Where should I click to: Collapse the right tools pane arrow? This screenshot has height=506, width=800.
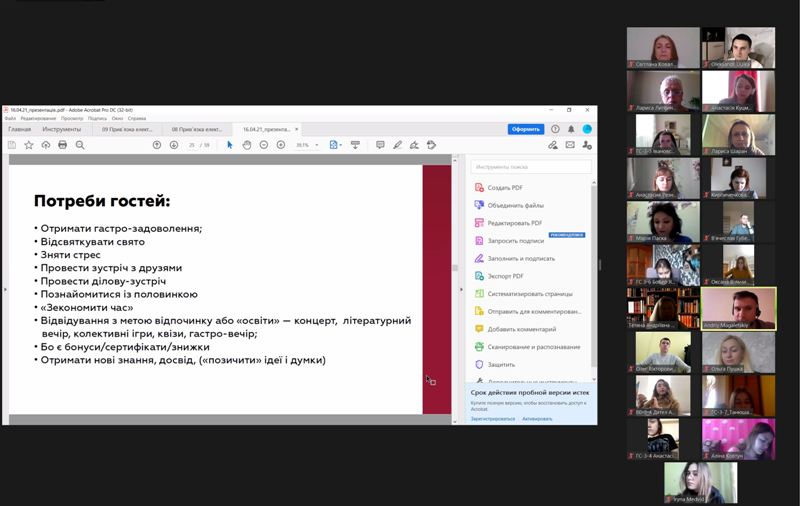[x=461, y=290]
